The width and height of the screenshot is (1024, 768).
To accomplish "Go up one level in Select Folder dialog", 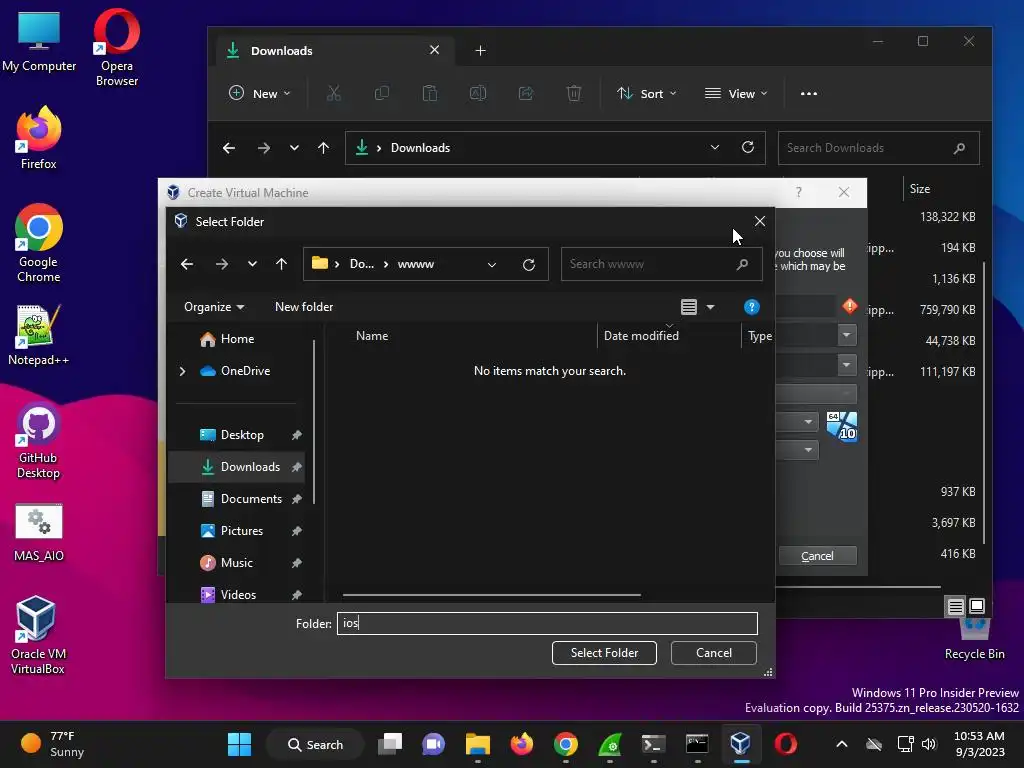I will [x=281, y=264].
